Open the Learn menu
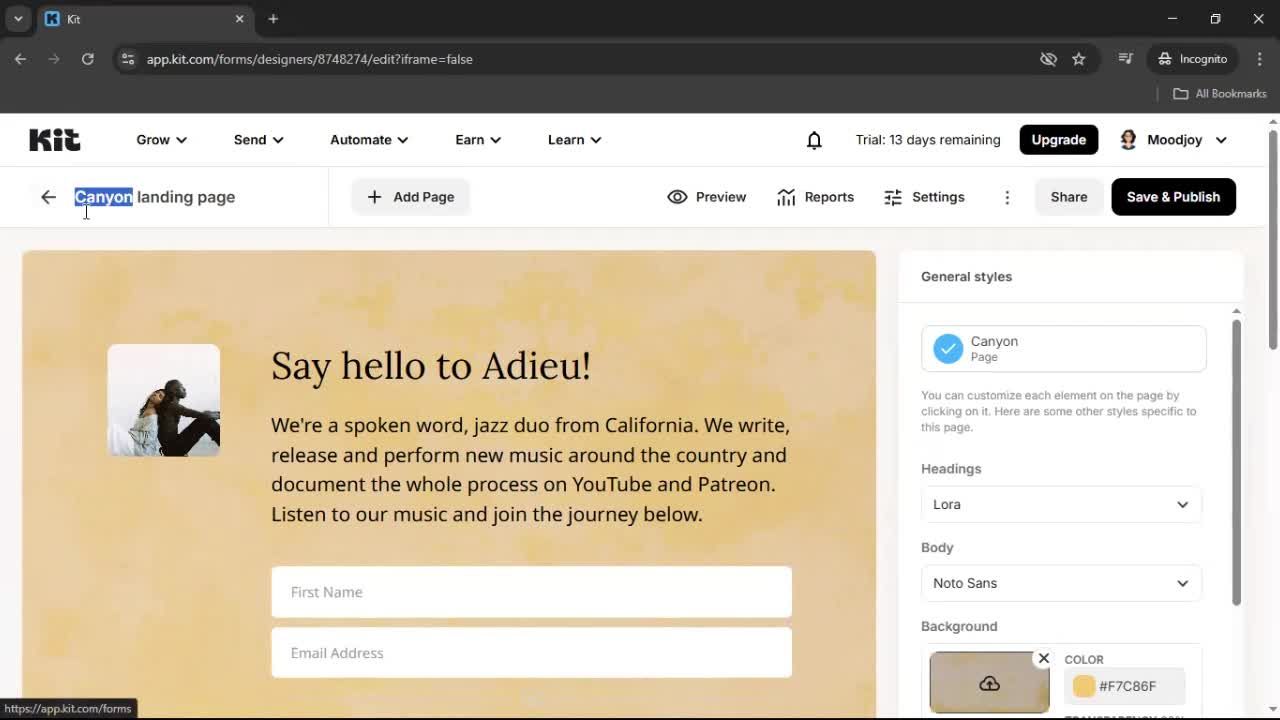The image size is (1280, 720). click(573, 140)
